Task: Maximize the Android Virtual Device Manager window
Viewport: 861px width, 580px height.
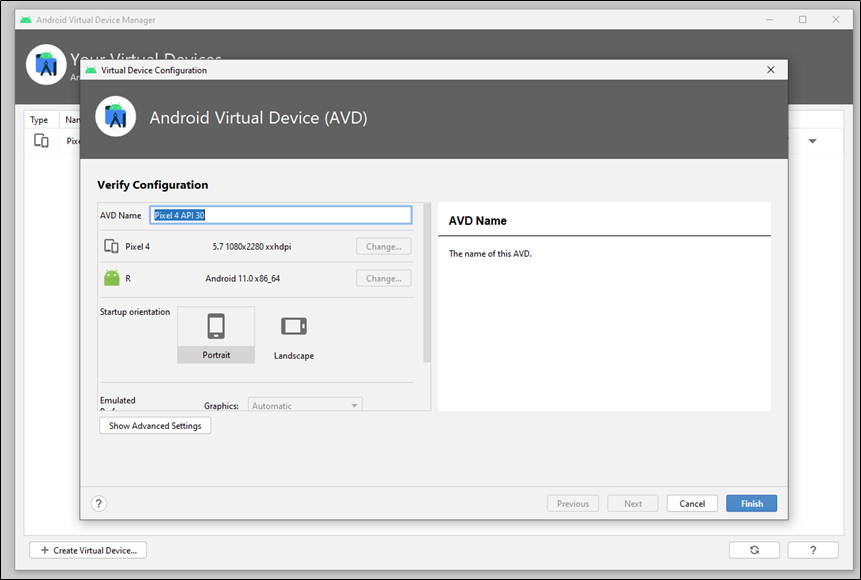Action: coord(802,19)
